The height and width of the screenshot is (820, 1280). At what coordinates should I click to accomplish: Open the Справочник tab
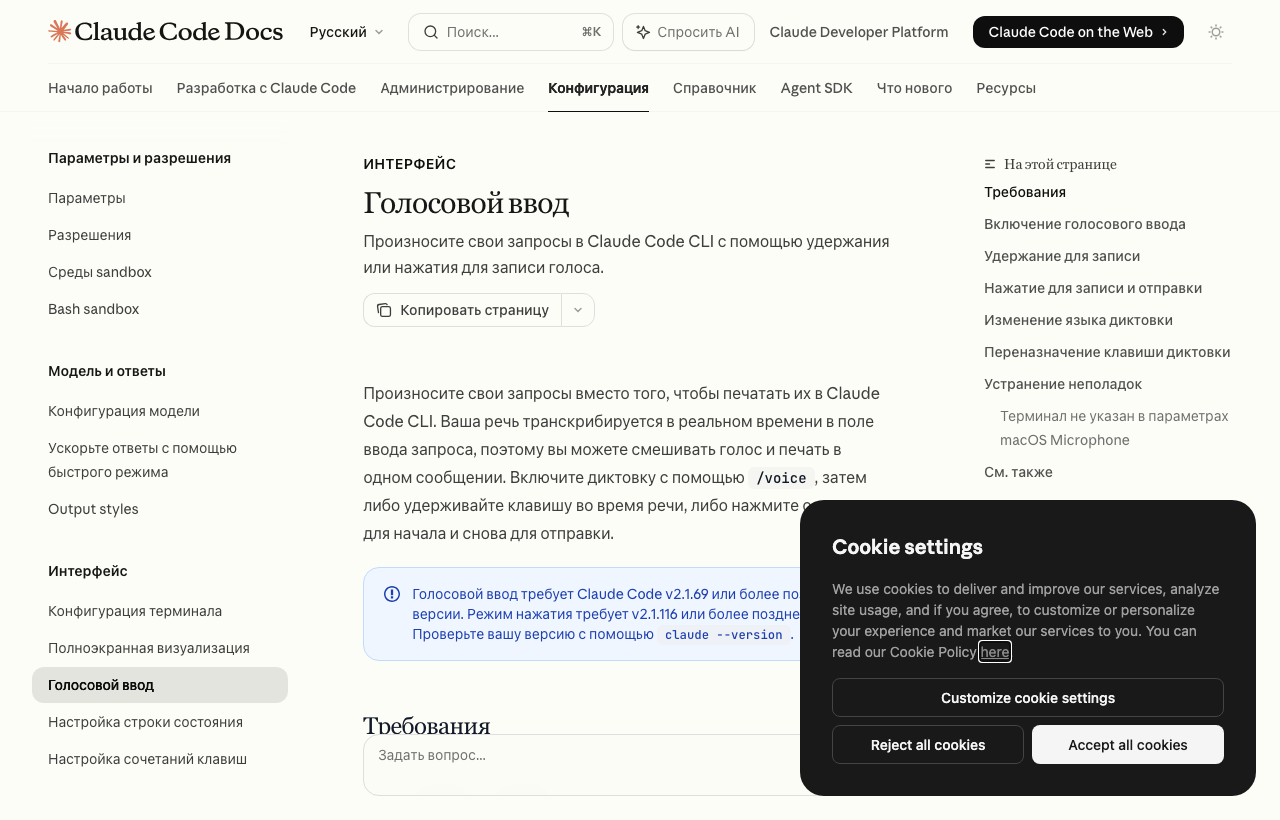(x=715, y=88)
